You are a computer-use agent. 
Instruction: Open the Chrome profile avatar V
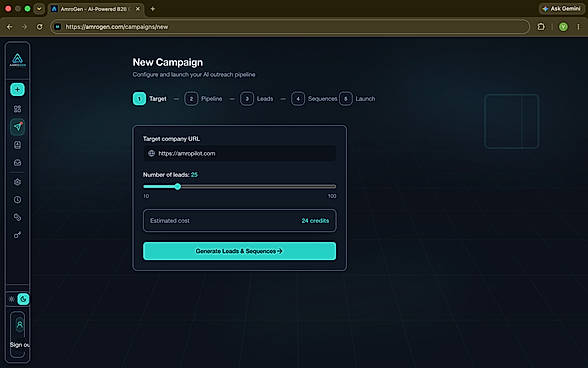tap(563, 27)
